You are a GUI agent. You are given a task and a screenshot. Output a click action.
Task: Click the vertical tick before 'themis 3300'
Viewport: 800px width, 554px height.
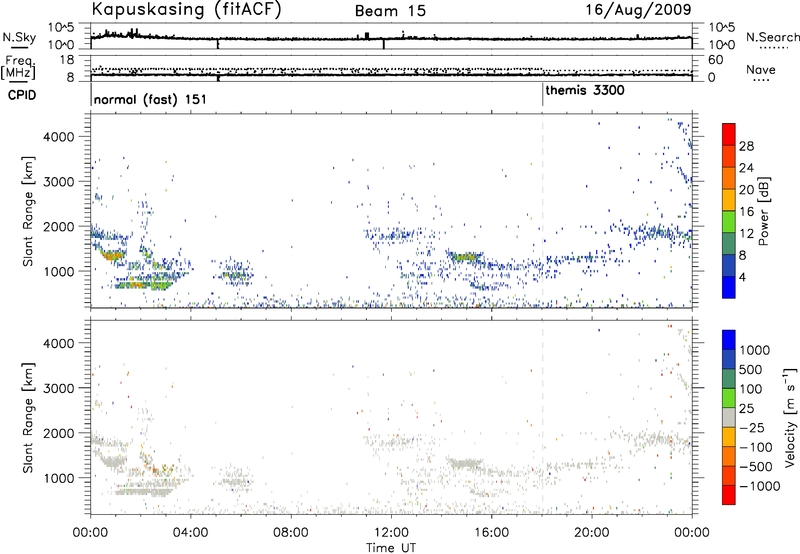pos(542,94)
